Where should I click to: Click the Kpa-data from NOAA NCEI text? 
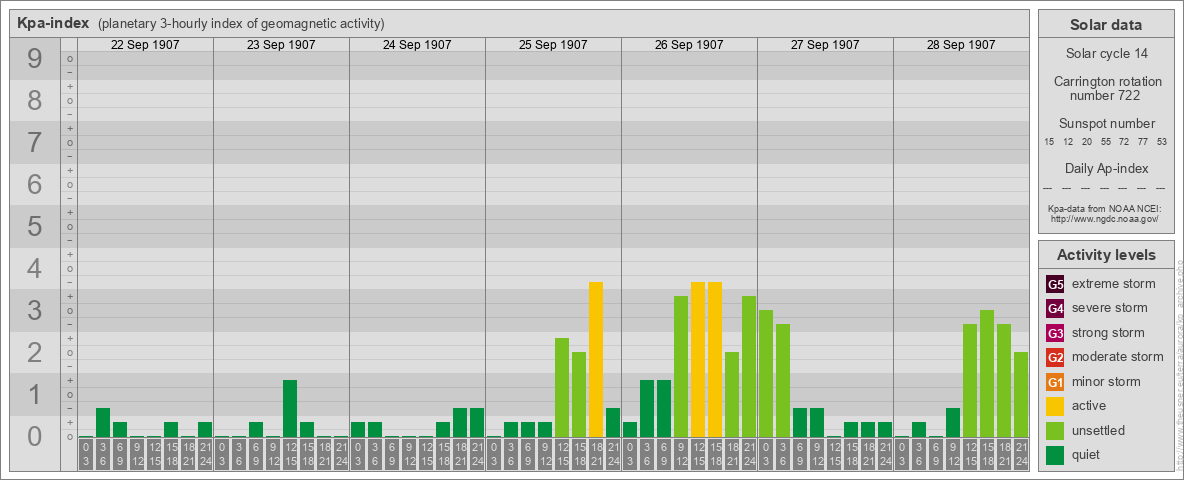[x=1105, y=208]
